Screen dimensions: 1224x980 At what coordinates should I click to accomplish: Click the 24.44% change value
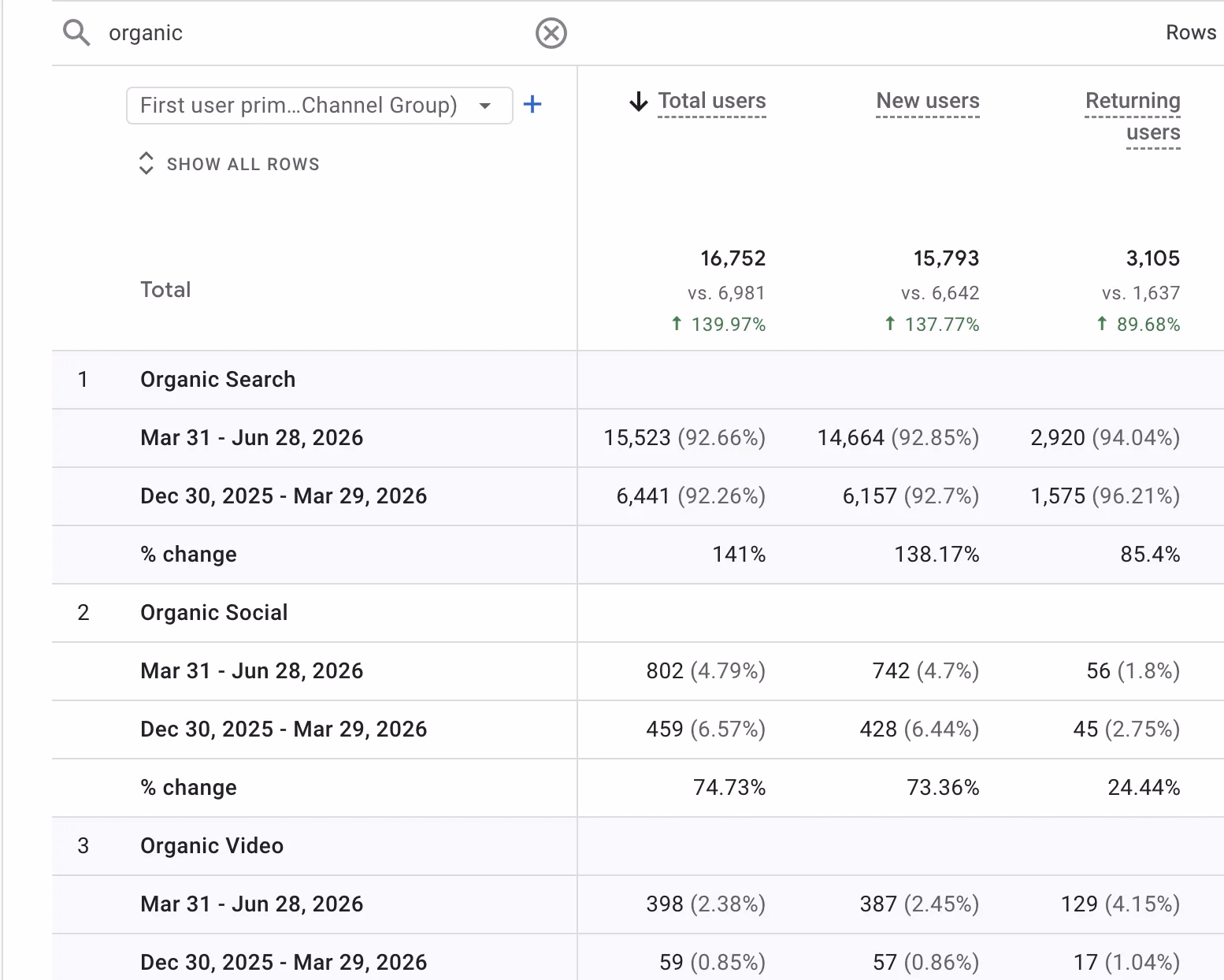point(1144,788)
